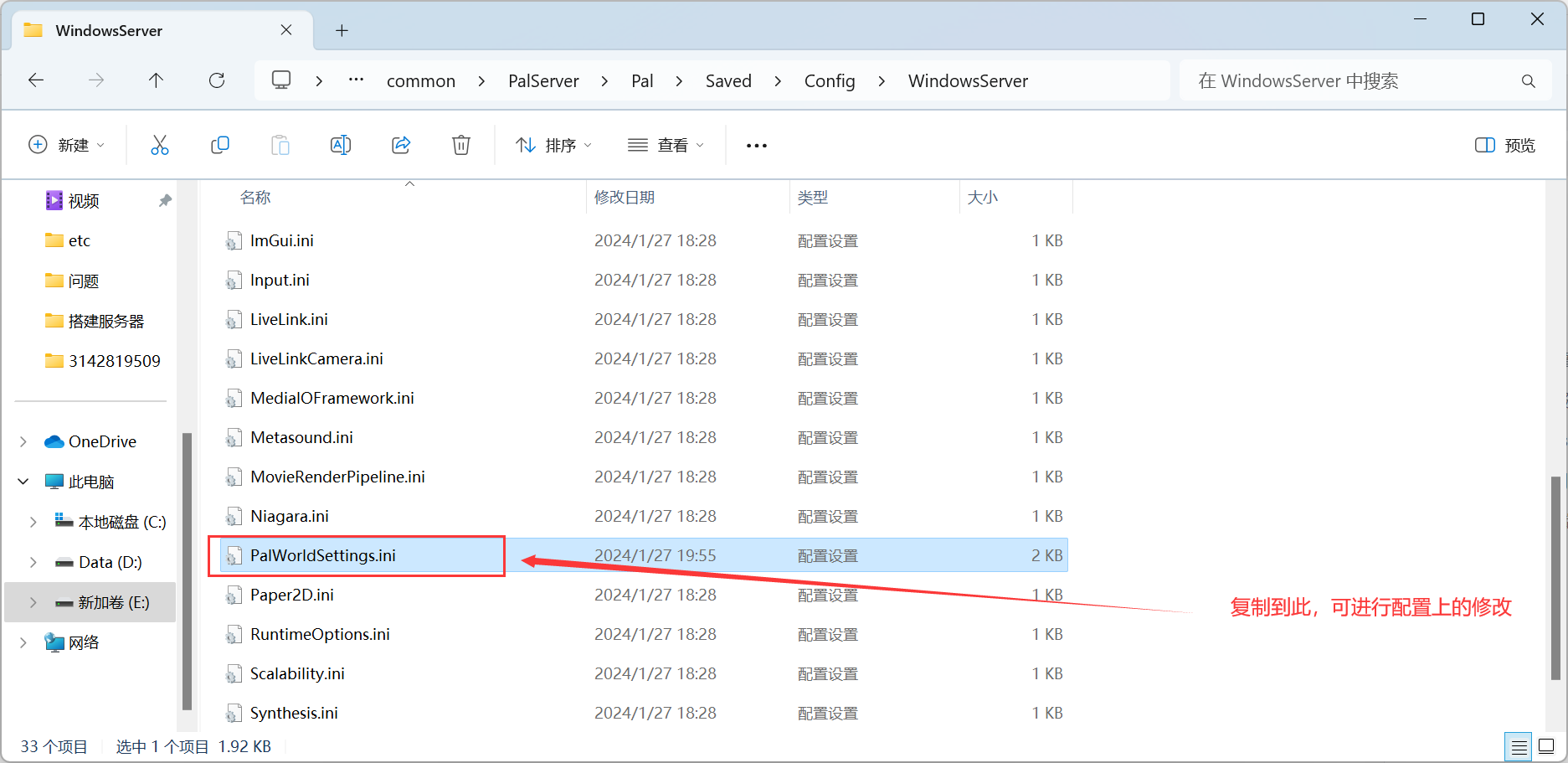Navigate to common in breadcrumb
Viewport: 1568px width, 763px height.
[421, 81]
